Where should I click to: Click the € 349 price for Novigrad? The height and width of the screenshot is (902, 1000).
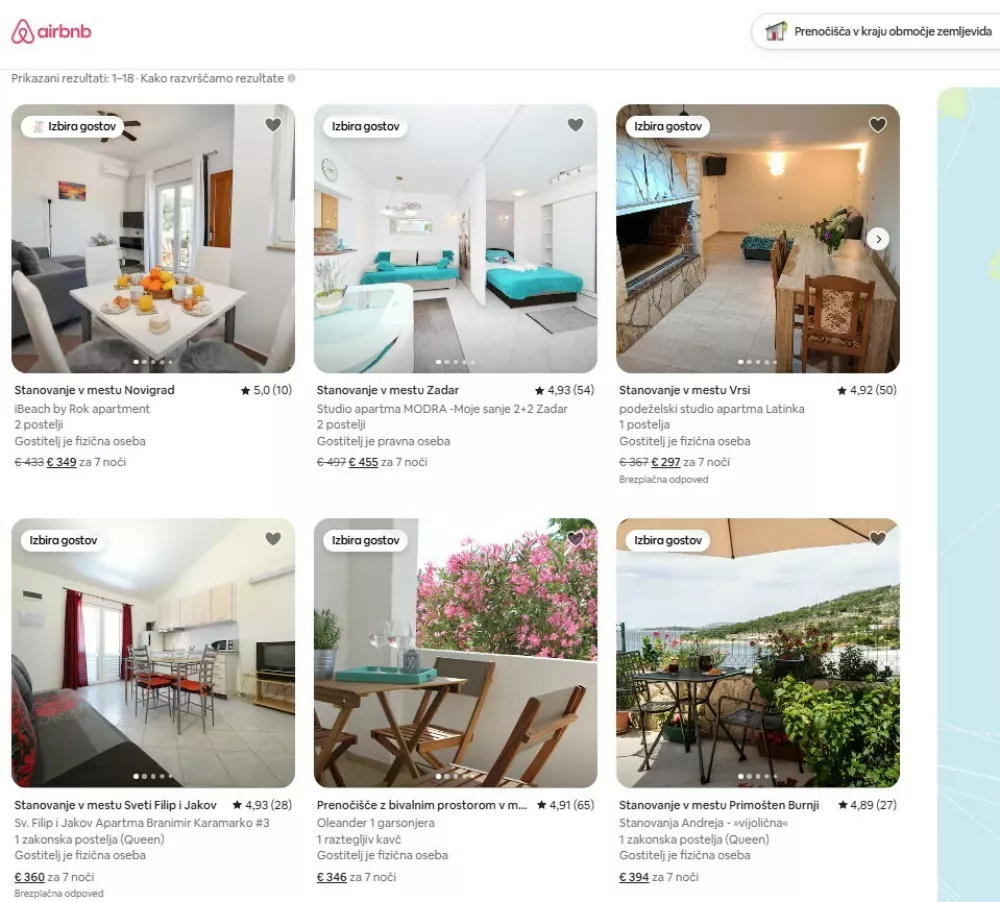[61, 462]
